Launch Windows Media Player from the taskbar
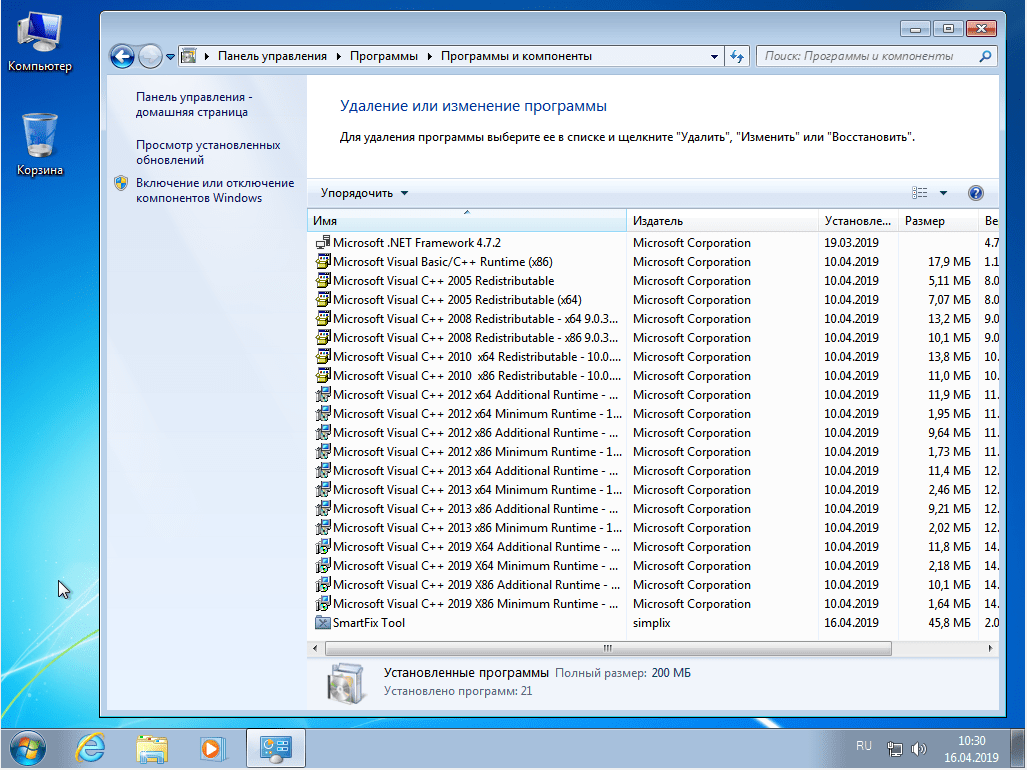The image size is (1027, 770). click(213, 748)
